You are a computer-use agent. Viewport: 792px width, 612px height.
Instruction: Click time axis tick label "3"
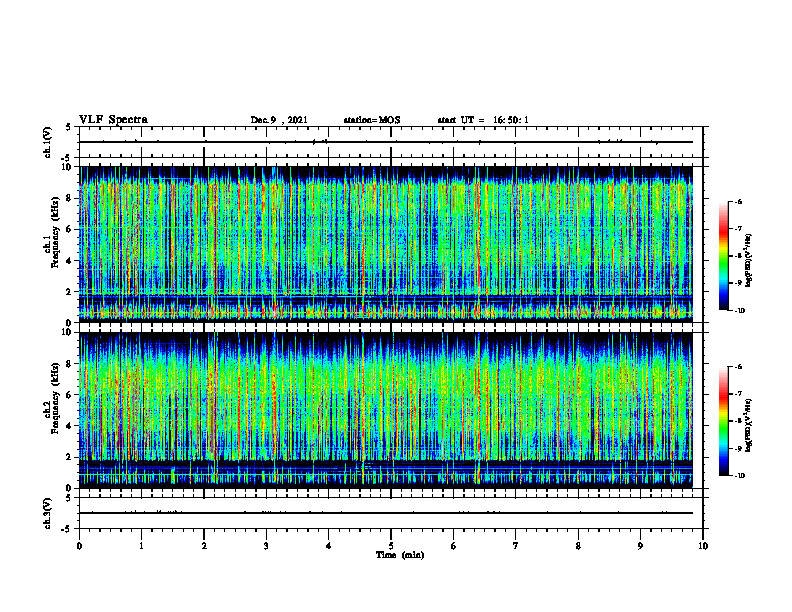click(x=266, y=546)
